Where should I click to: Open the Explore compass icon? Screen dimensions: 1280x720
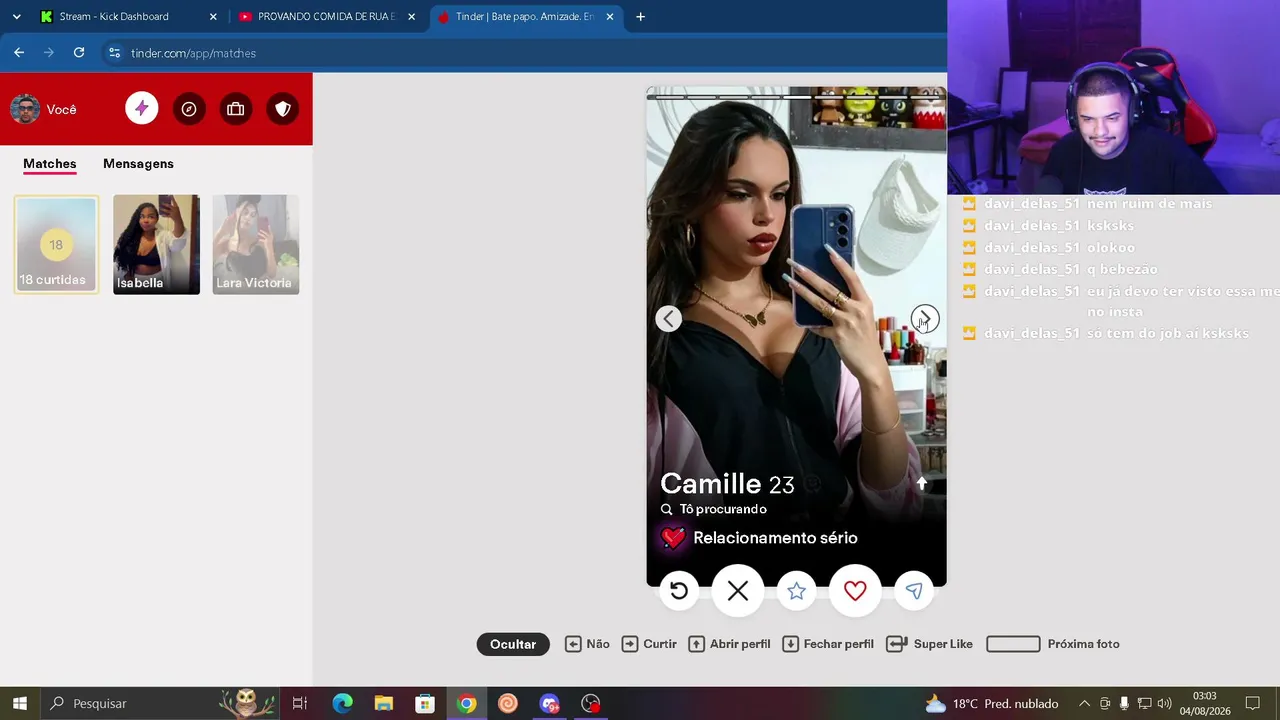(189, 109)
